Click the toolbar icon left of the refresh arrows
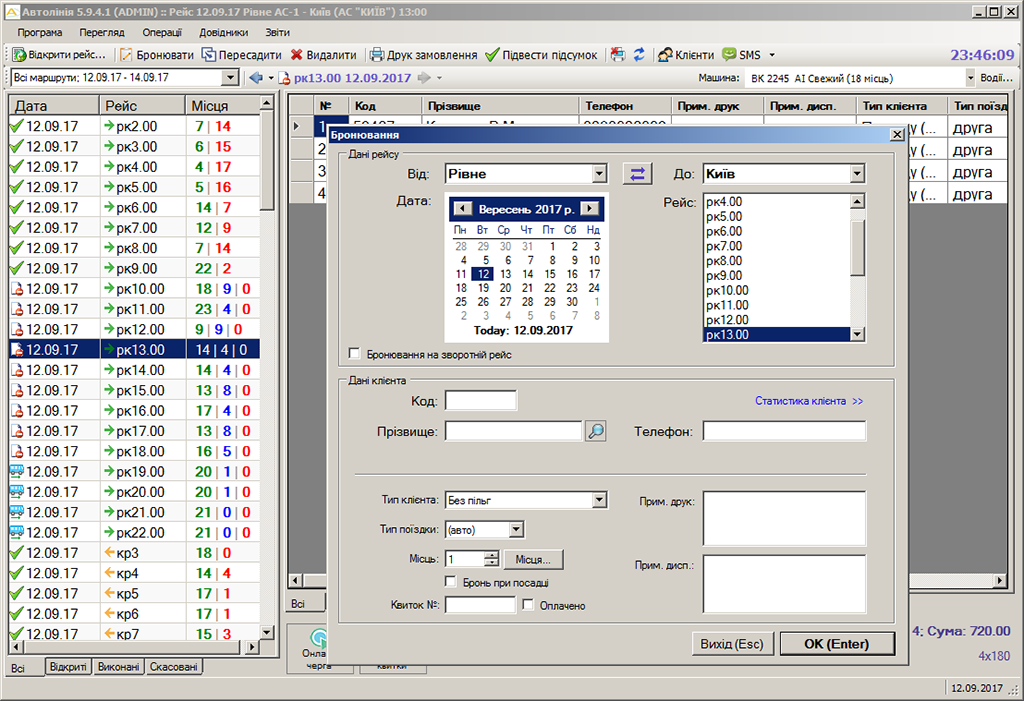This screenshot has height=701, width=1024. [x=618, y=55]
